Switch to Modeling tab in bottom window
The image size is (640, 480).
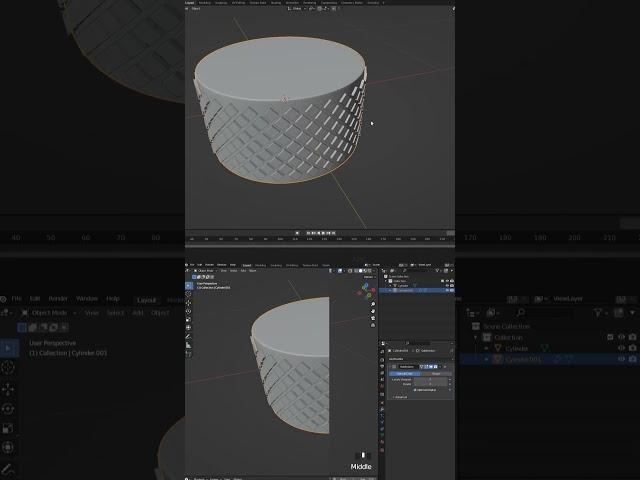(260, 265)
